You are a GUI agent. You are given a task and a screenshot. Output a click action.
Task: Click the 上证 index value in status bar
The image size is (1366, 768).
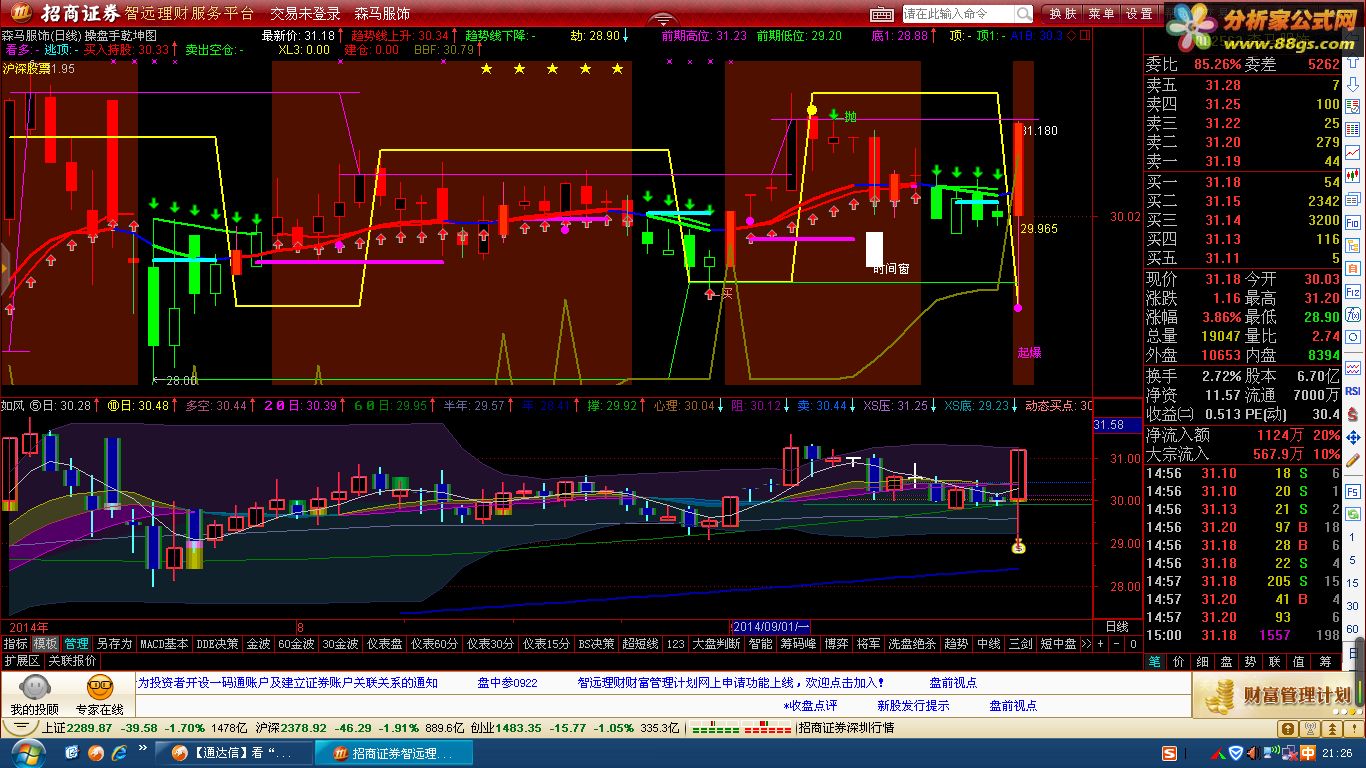(91, 728)
